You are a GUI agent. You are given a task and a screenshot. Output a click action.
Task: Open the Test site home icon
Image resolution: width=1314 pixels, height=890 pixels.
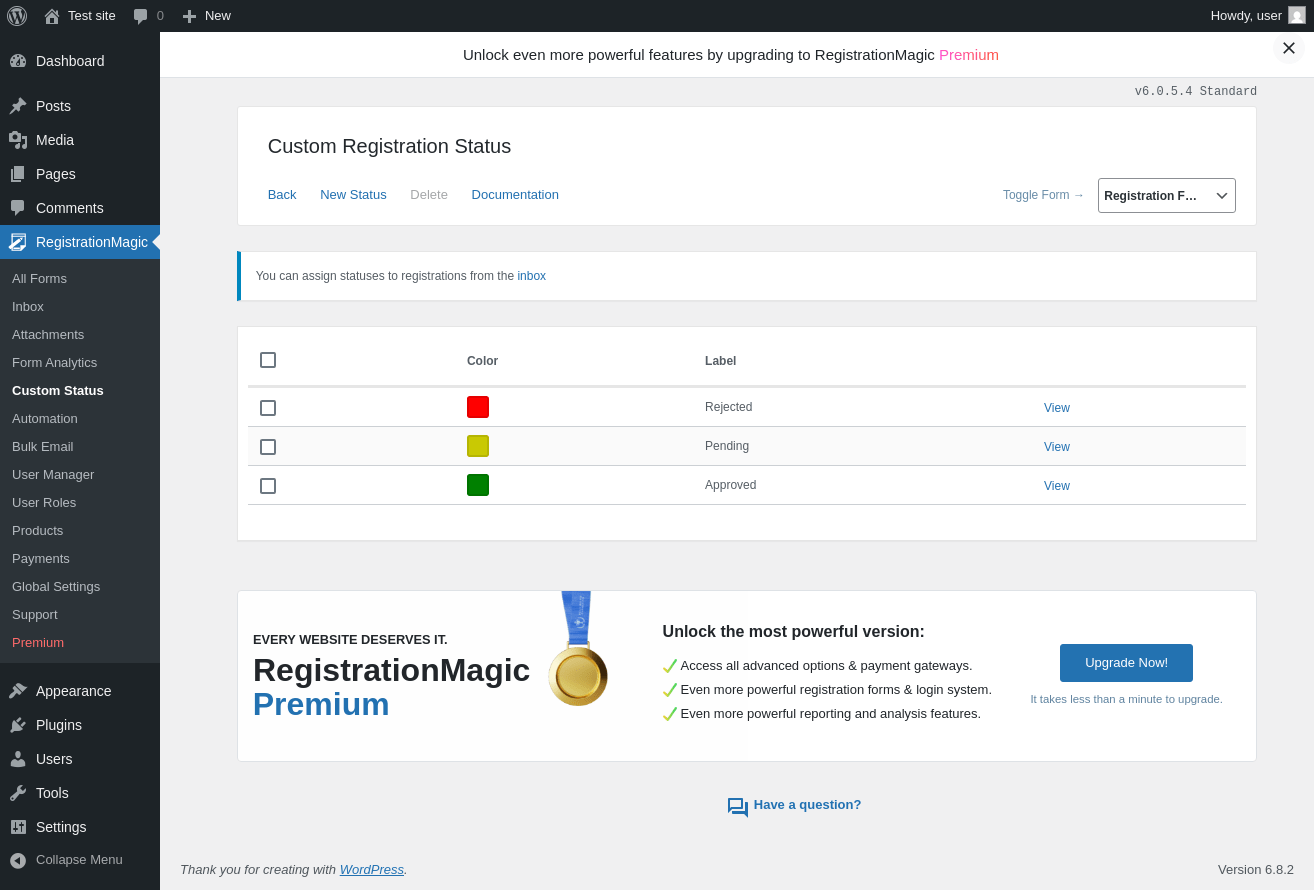point(52,16)
